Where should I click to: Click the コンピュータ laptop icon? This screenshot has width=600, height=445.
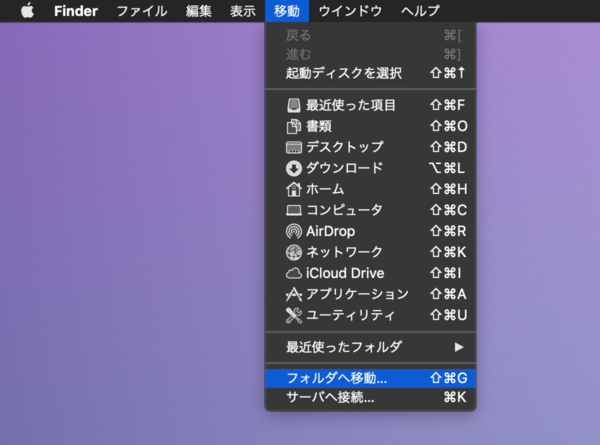294,210
